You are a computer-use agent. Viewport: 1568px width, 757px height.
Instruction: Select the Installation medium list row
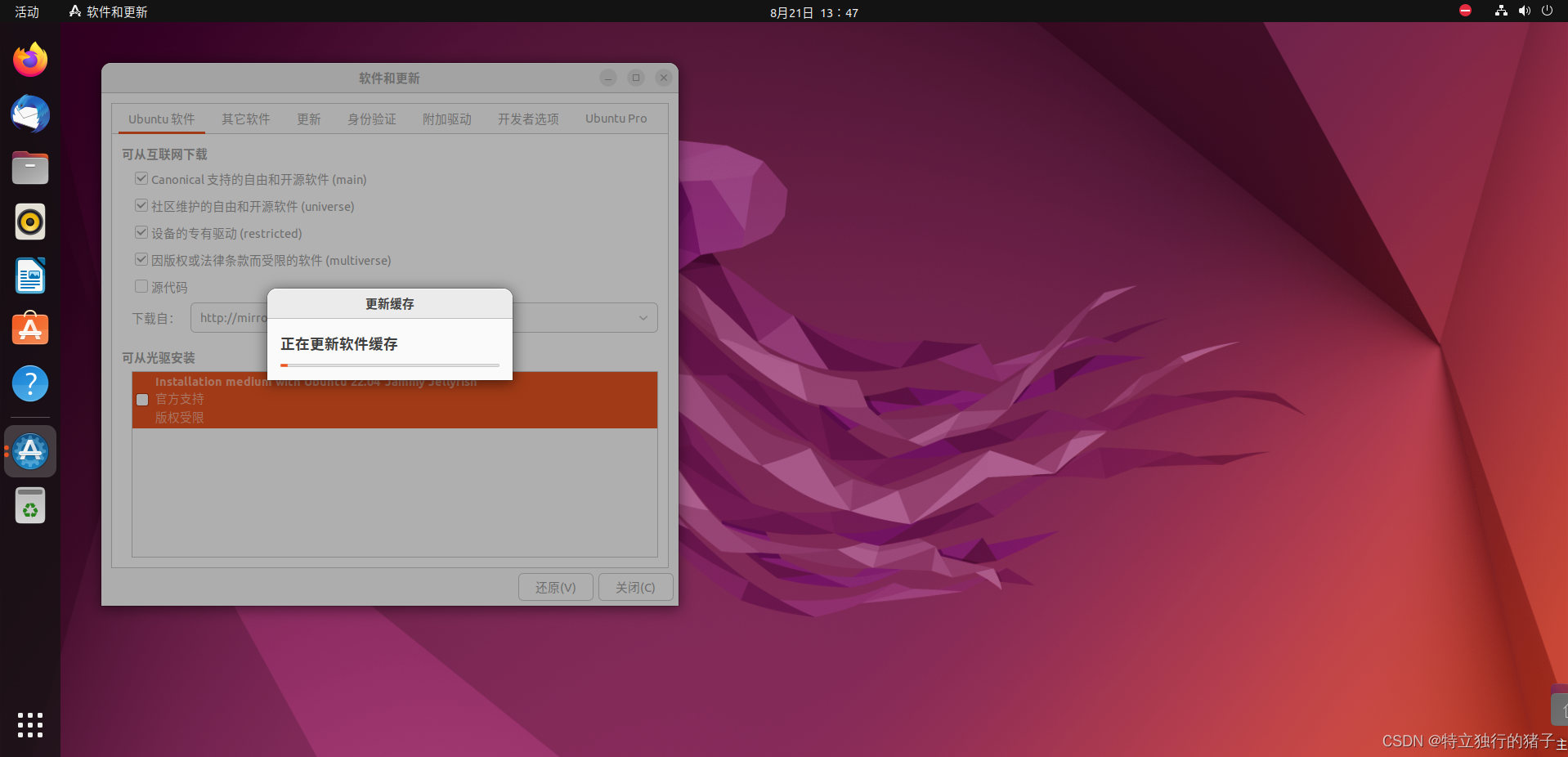[395, 400]
